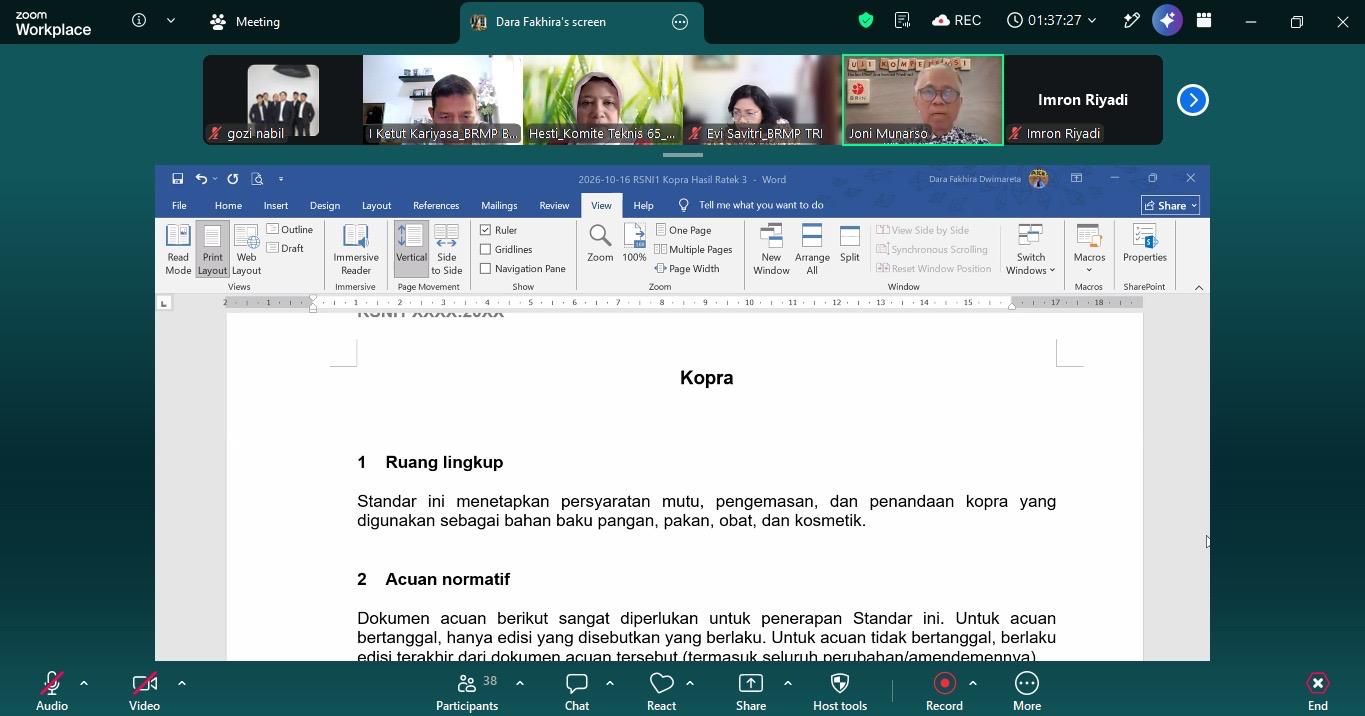1365x716 pixels.
Task: Open the meeting timer dropdown
Action: [1051, 20]
